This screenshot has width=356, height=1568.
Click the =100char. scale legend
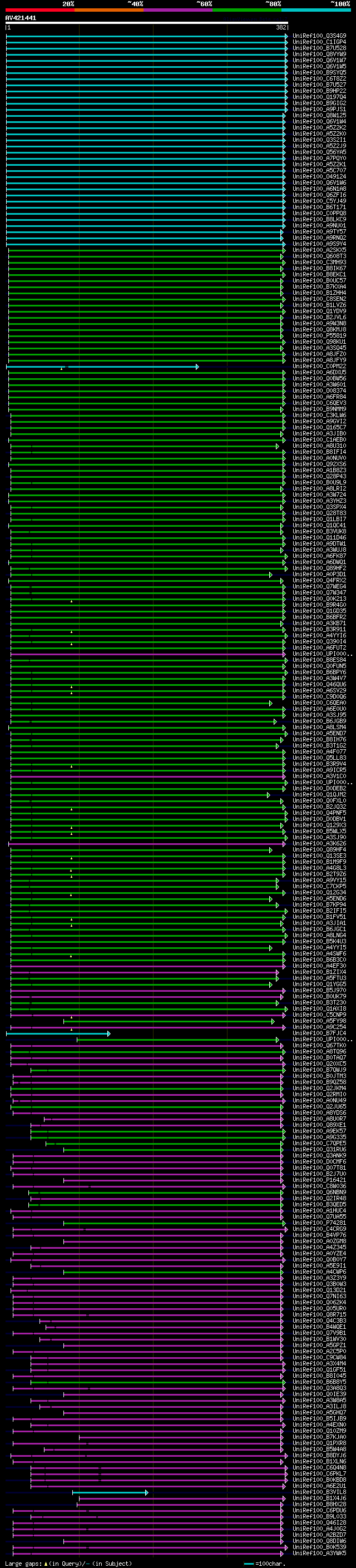(x=264, y=1563)
